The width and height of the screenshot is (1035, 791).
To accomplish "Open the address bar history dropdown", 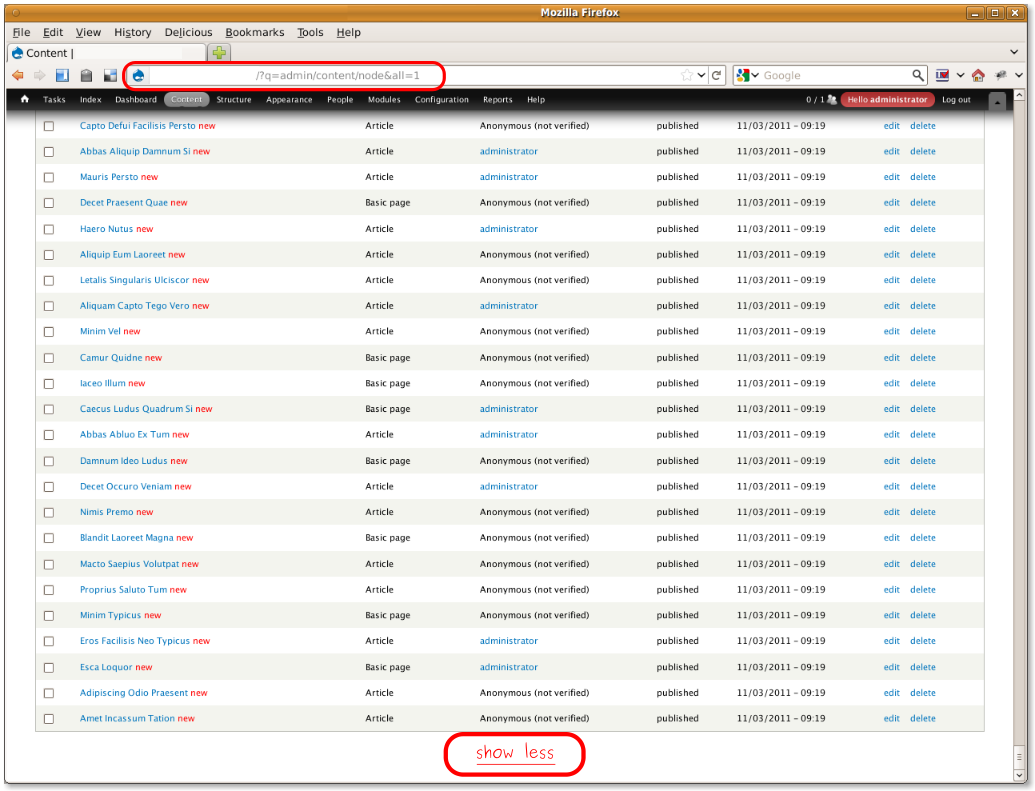I will (x=700, y=75).
